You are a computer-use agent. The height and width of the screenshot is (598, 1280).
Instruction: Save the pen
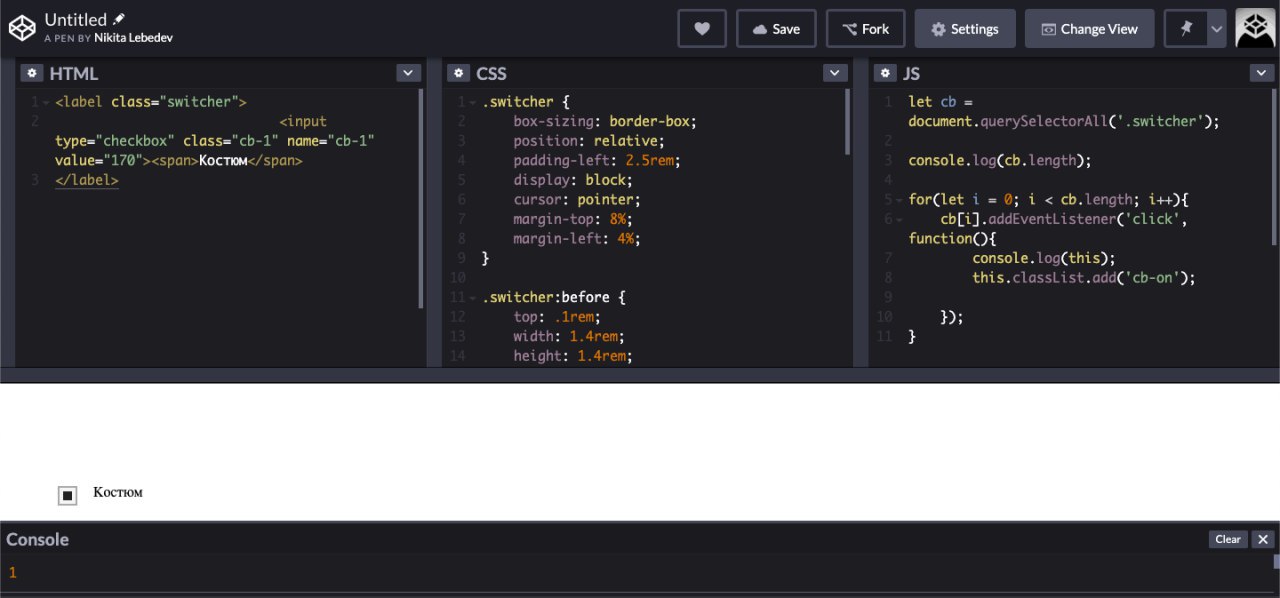pyautogui.click(x=776, y=29)
